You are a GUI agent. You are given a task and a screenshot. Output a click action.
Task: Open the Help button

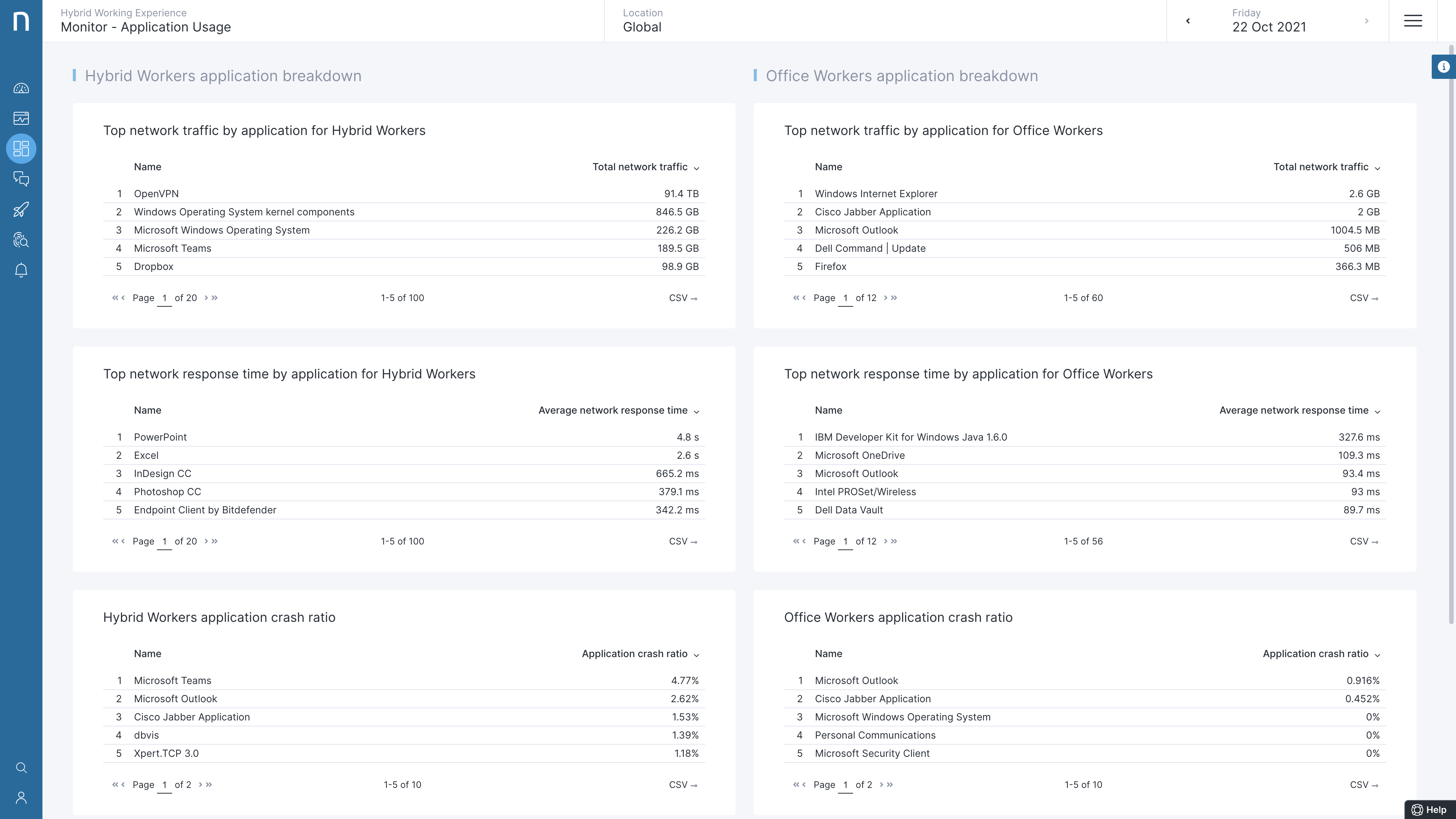(1429, 810)
